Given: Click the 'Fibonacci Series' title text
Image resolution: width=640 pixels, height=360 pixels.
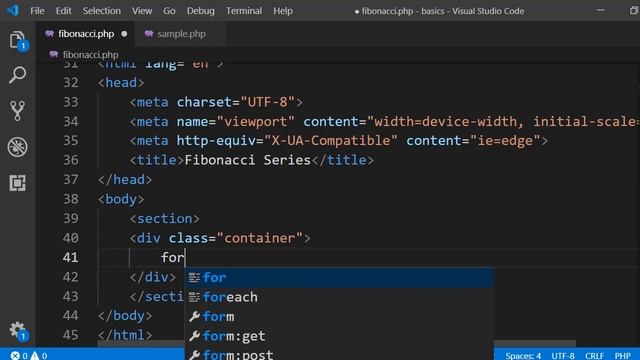Looking at the screenshot, I should pyautogui.click(x=248, y=160).
